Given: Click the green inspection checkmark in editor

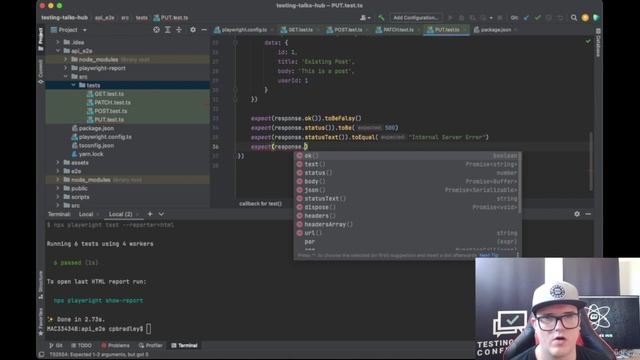Looking at the screenshot, I should point(588,41).
